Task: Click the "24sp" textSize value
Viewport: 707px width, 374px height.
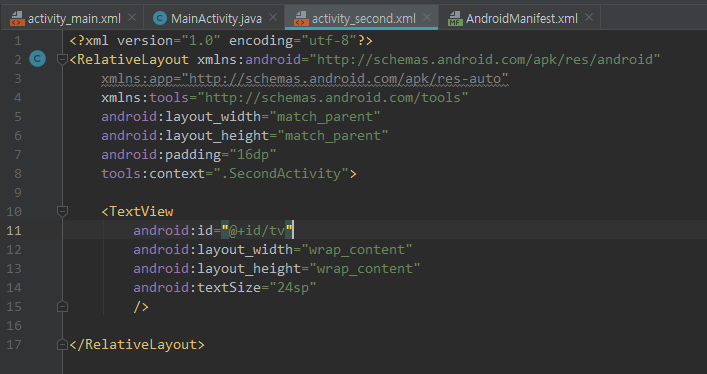Action: tap(293, 287)
